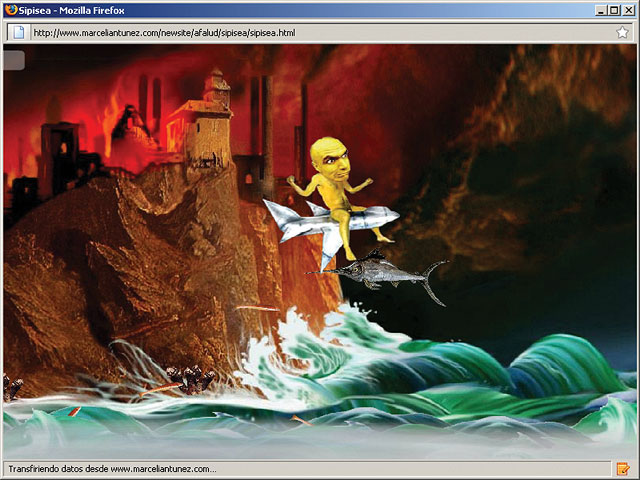
Task: Click the grey rounded button on the artwork
Action: 14,60
